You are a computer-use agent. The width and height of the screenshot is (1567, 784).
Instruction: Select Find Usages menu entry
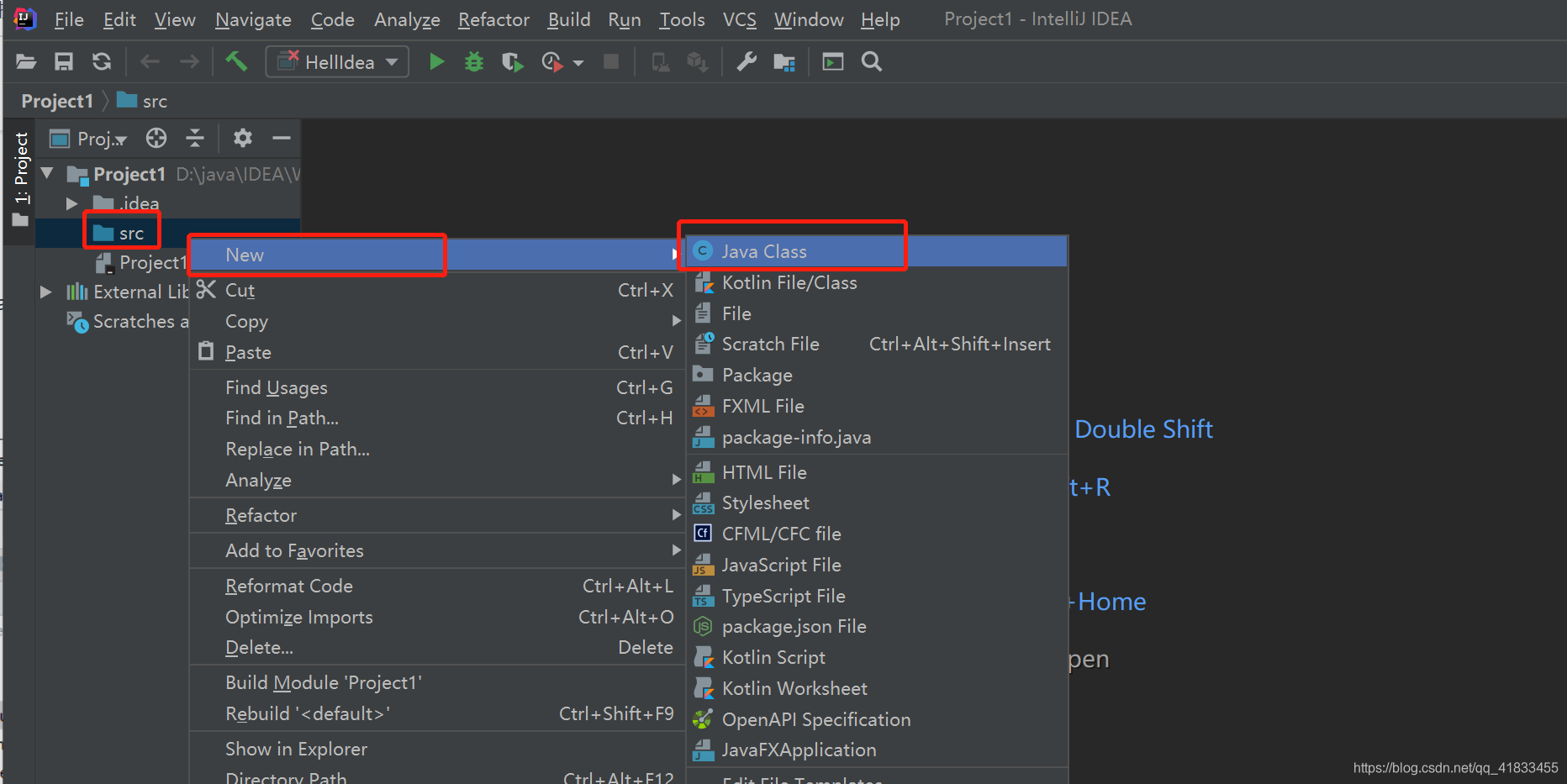coord(435,387)
